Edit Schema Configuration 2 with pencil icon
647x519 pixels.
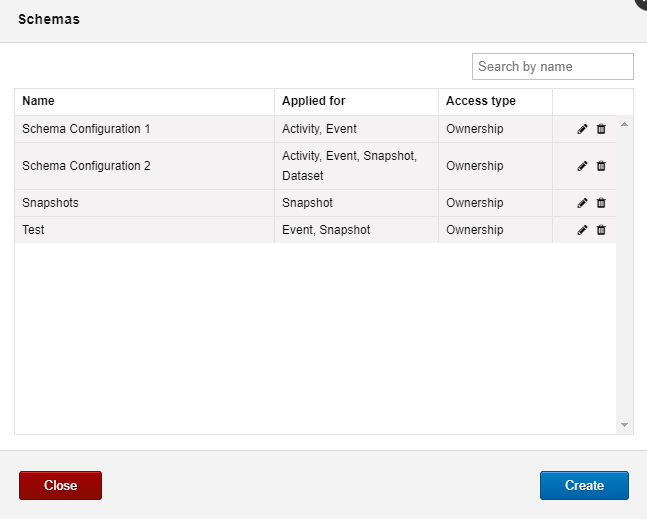pos(582,166)
